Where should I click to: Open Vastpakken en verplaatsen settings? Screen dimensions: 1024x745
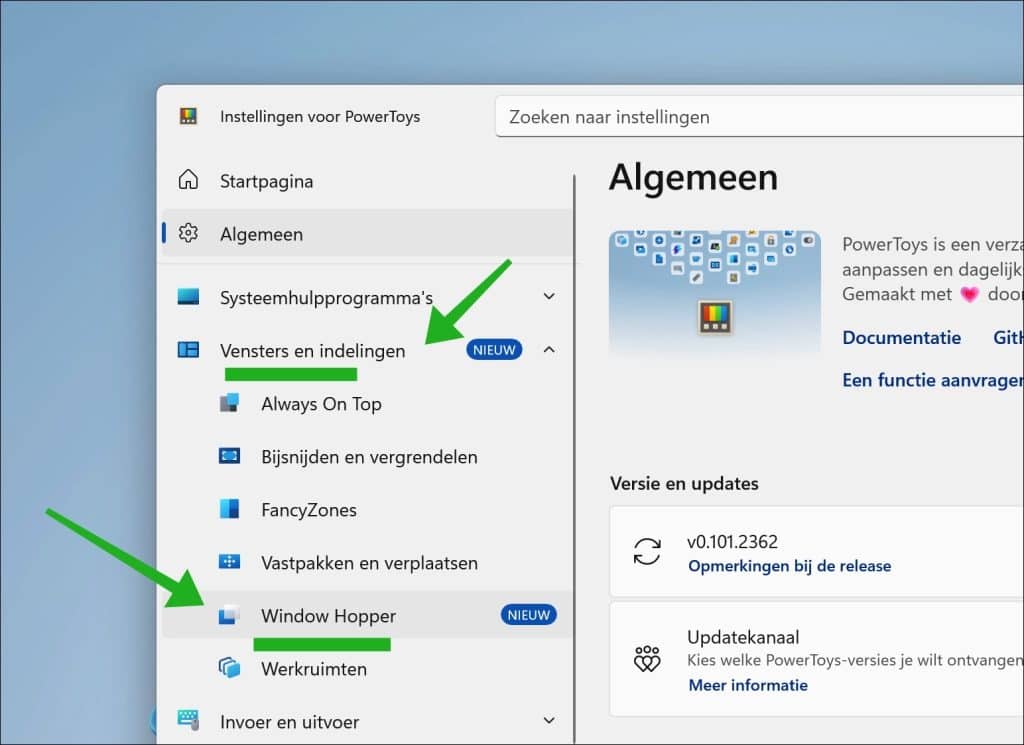(x=368, y=562)
